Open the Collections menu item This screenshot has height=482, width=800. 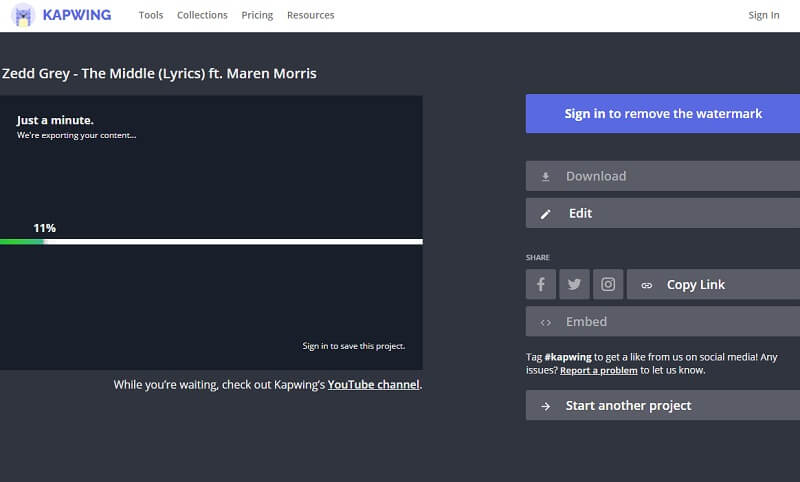202,15
